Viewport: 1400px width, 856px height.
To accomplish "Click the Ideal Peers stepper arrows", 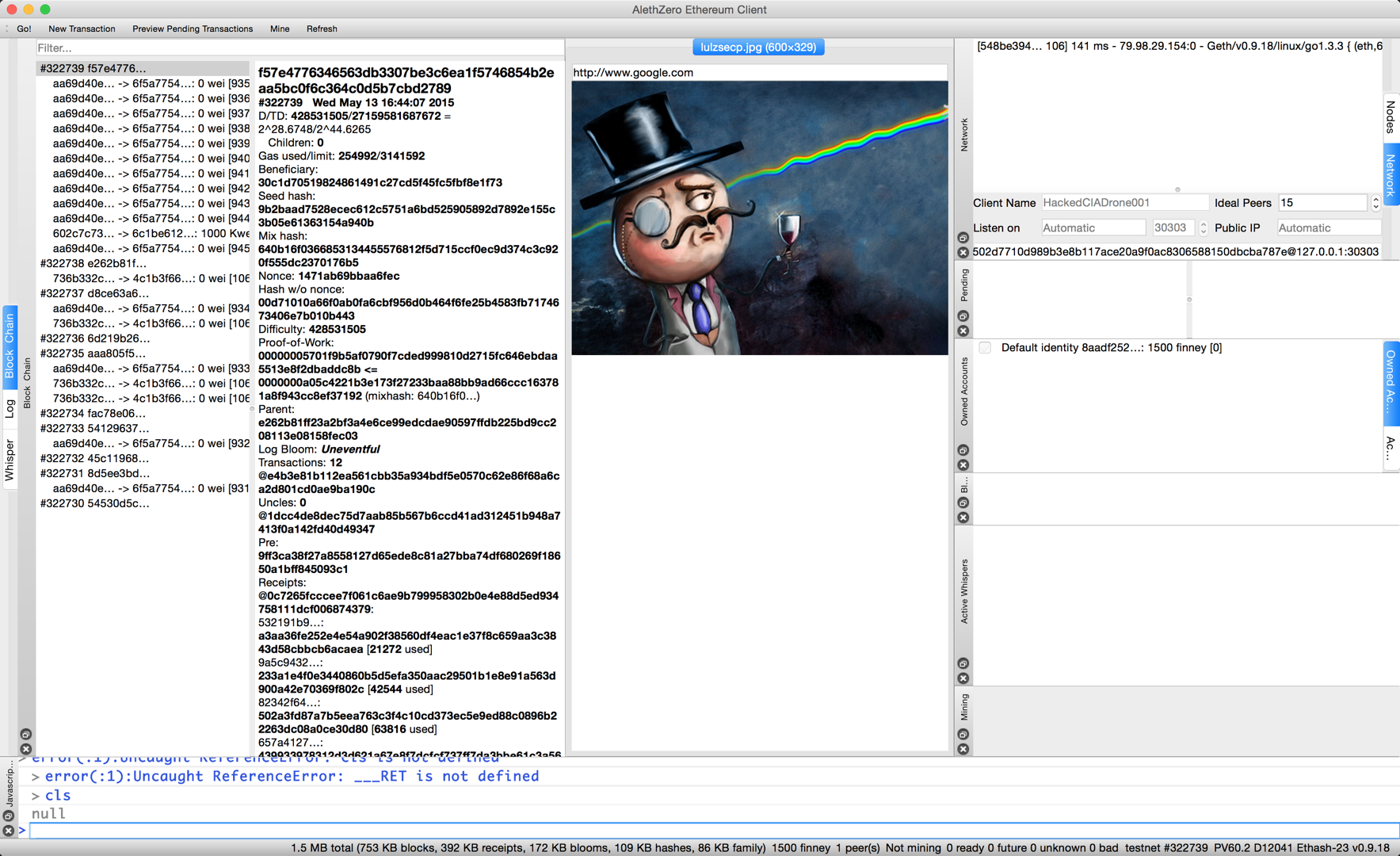I will tap(1375, 203).
